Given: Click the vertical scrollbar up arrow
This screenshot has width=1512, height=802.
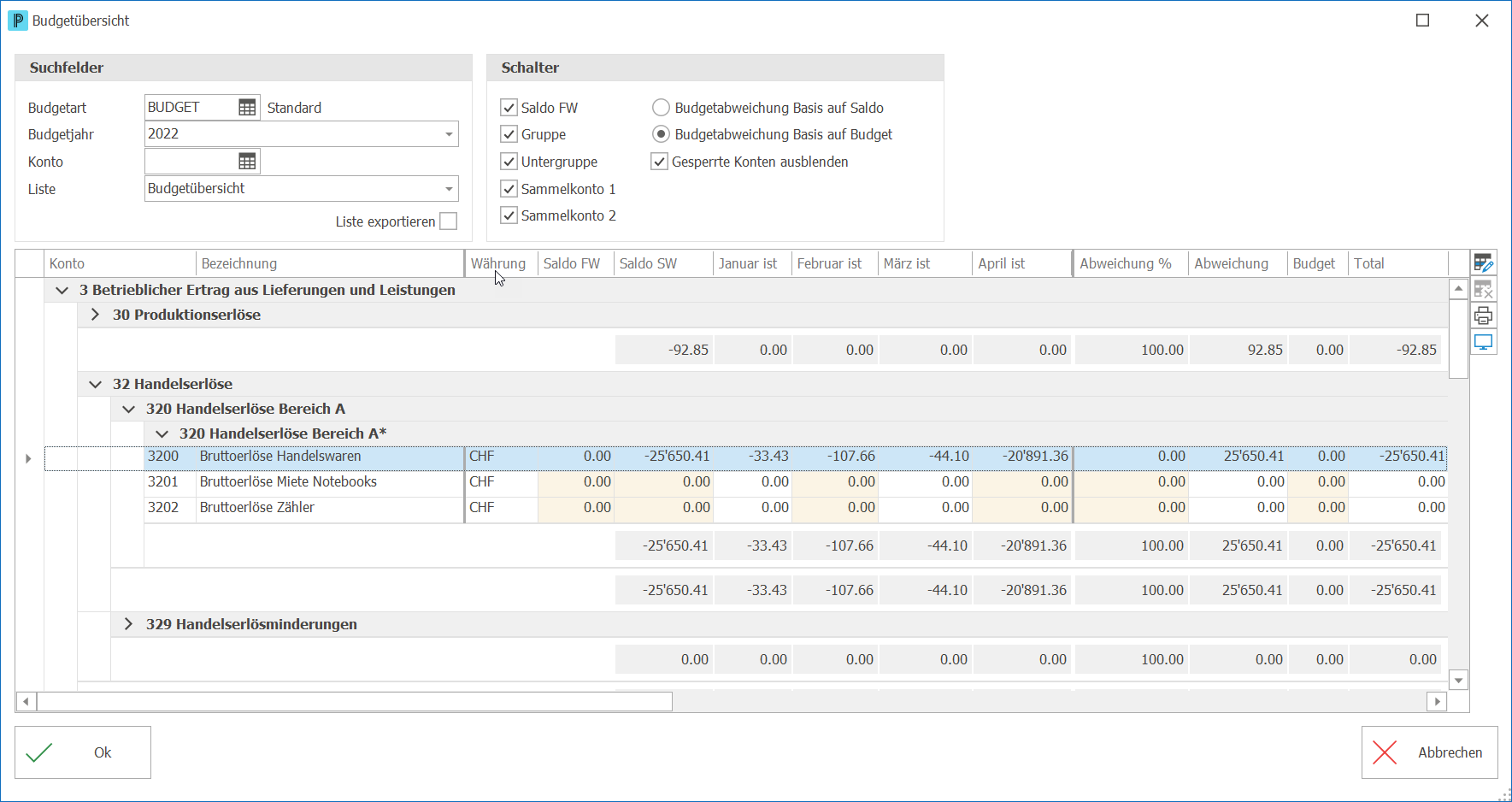Looking at the screenshot, I should [x=1459, y=289].
